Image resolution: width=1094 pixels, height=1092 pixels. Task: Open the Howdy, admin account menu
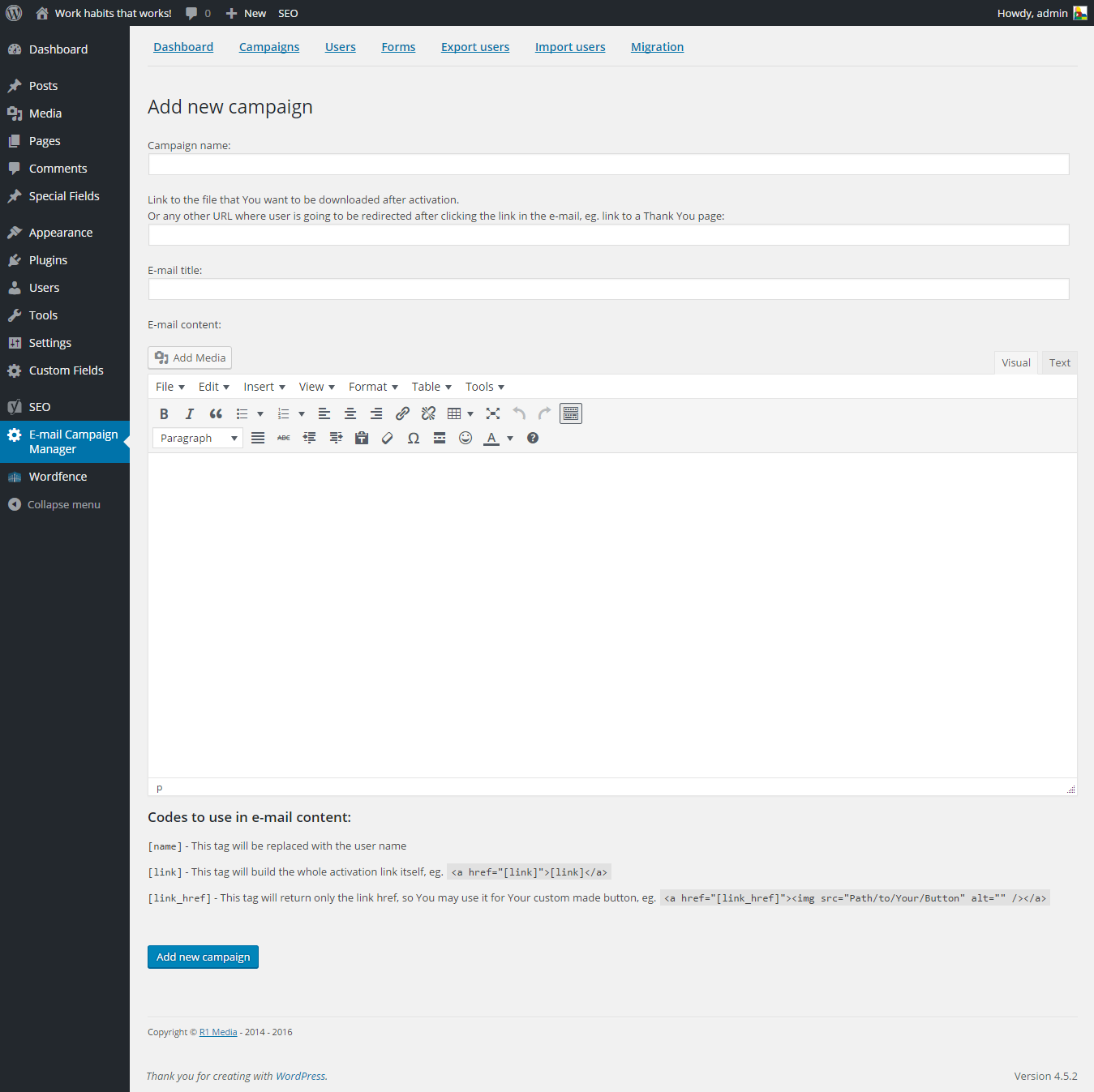click(x=1042, y=13)
